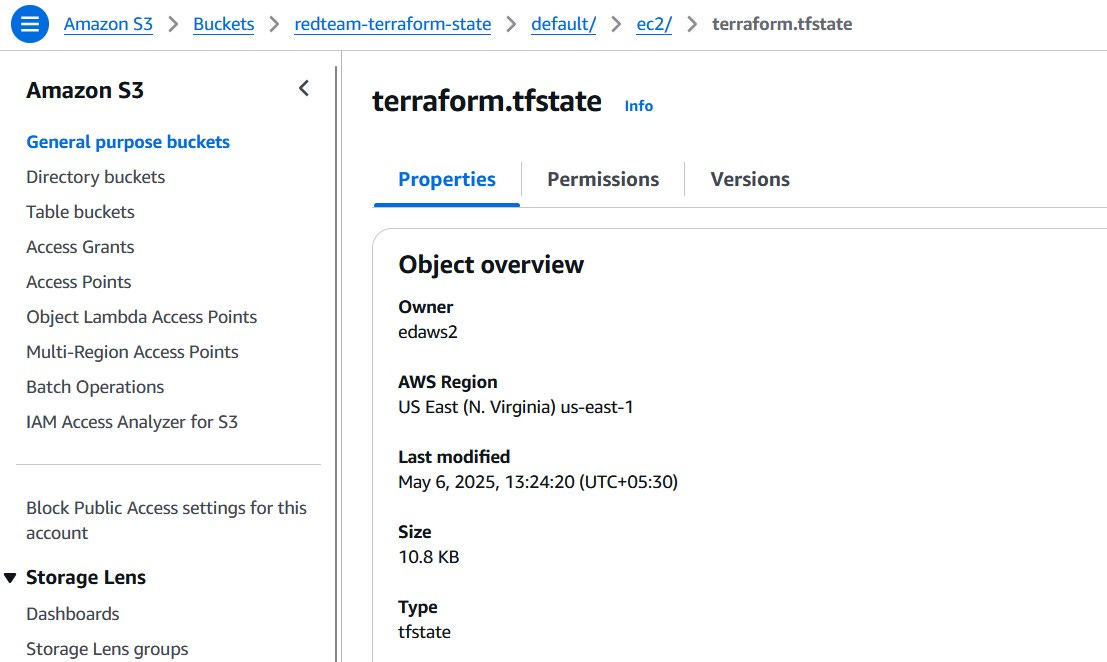Open Access Points in sidebar

[x=78, y=282]
